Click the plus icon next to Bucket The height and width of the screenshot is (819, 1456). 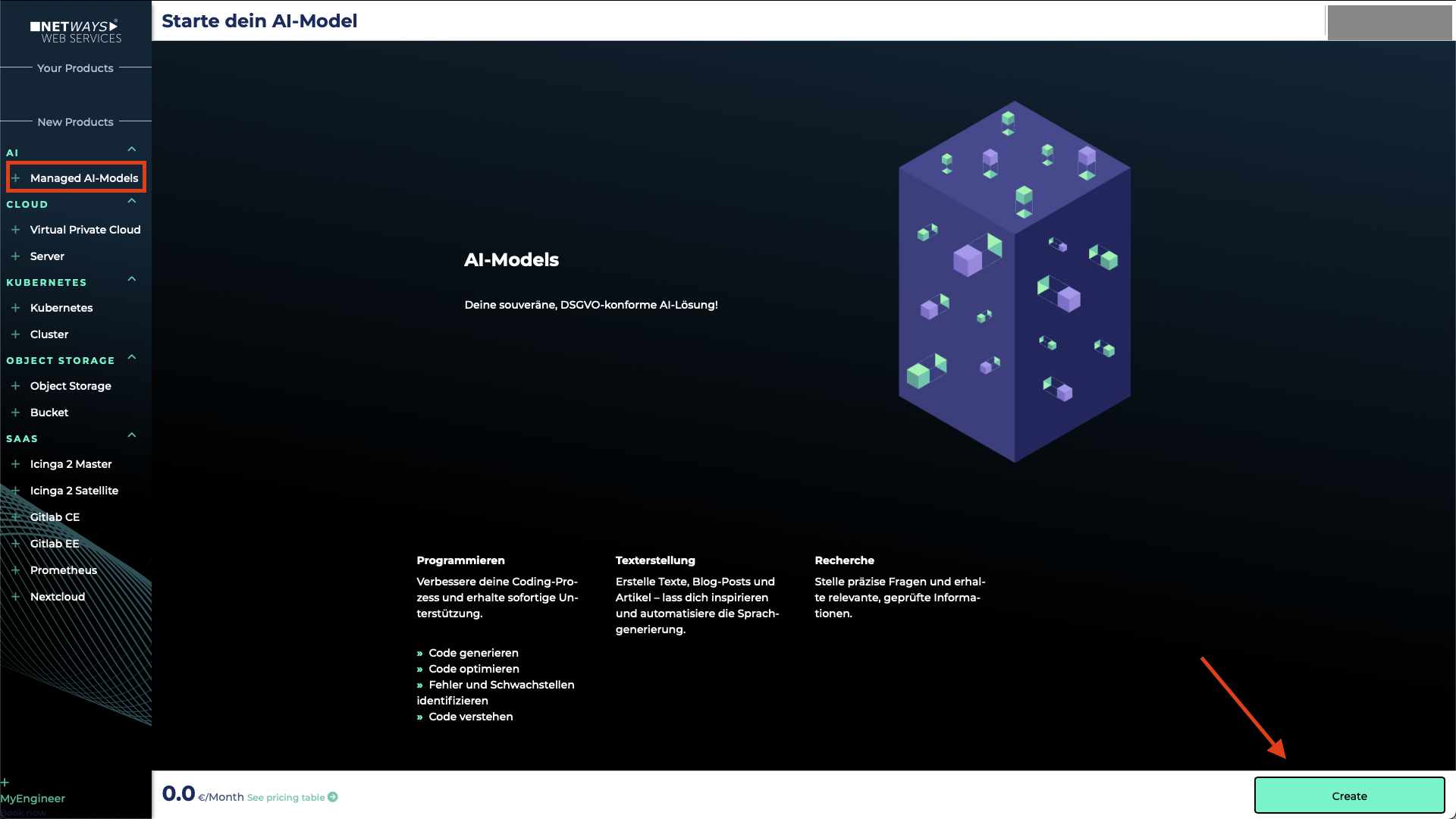tap(16, 412)
